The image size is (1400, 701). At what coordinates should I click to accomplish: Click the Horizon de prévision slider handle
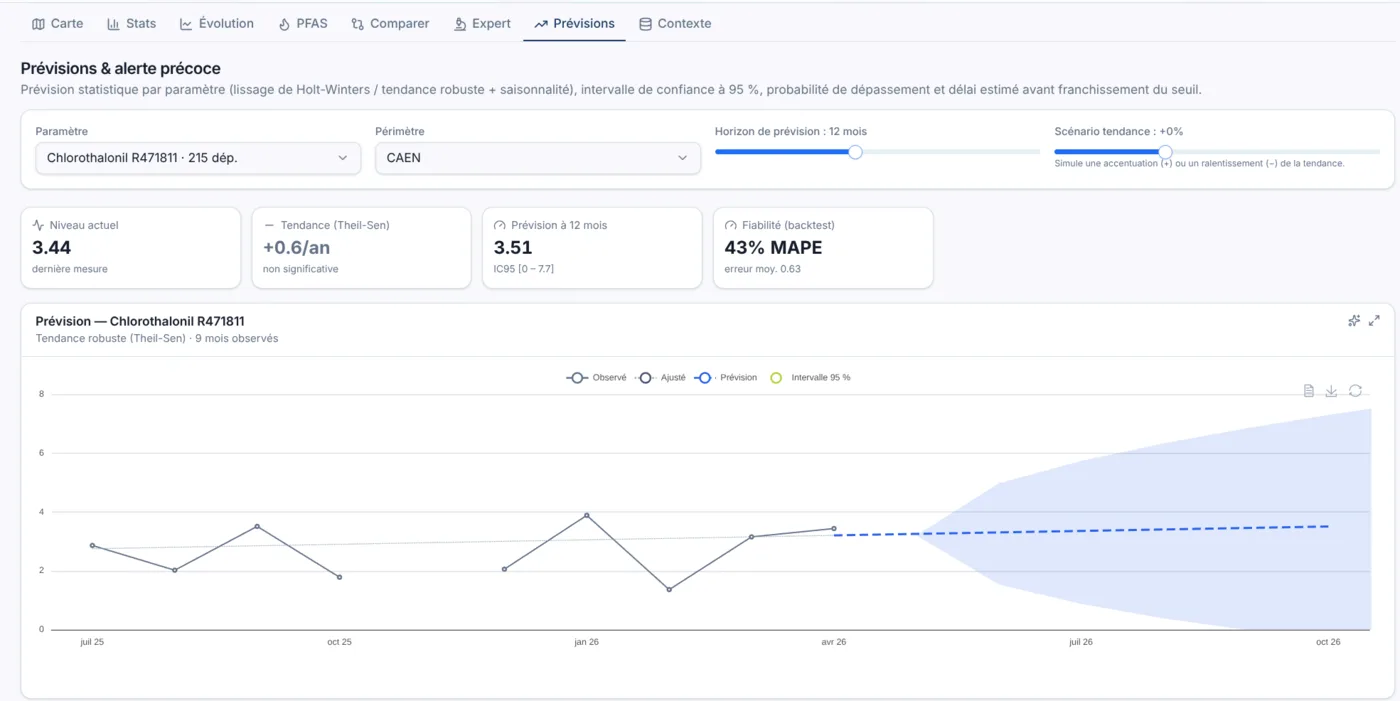coord(855,152)
